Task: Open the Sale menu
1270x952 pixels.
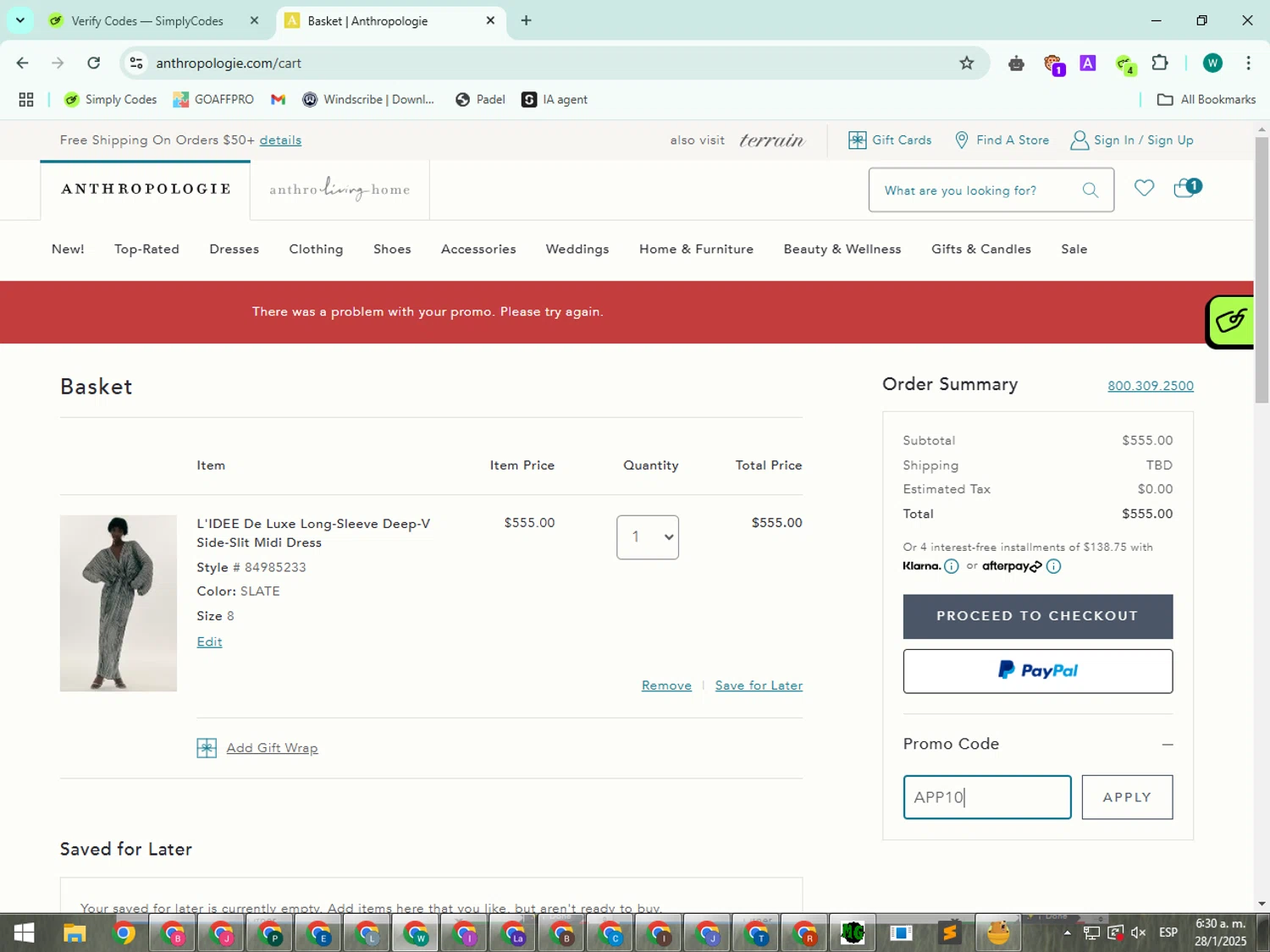Action: point(1074,249)
